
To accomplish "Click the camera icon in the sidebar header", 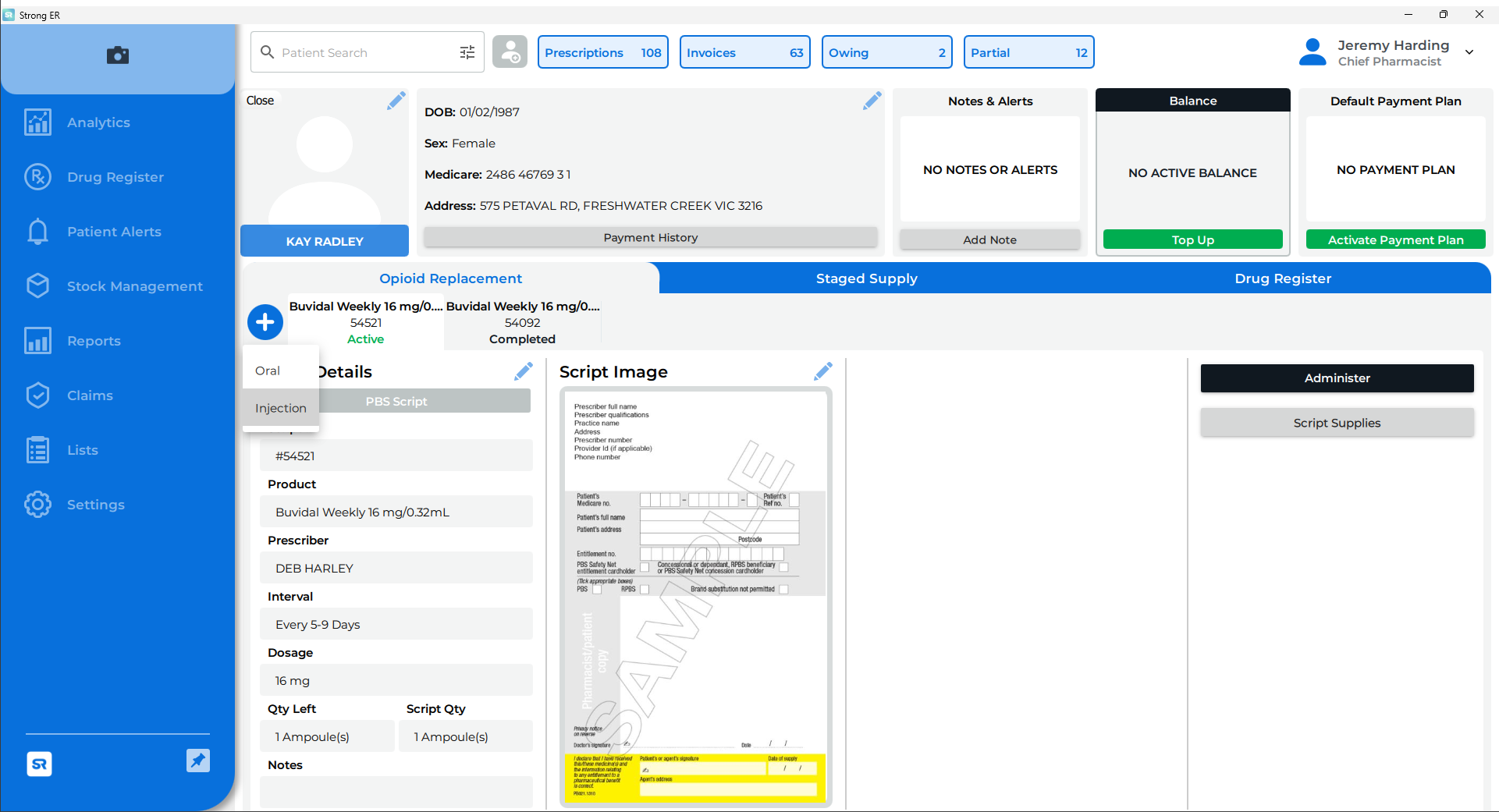I will (118, 55).
